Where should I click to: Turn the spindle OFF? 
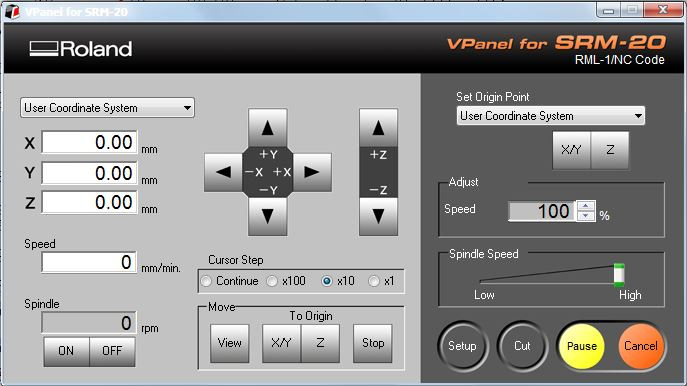click(112, 351)
